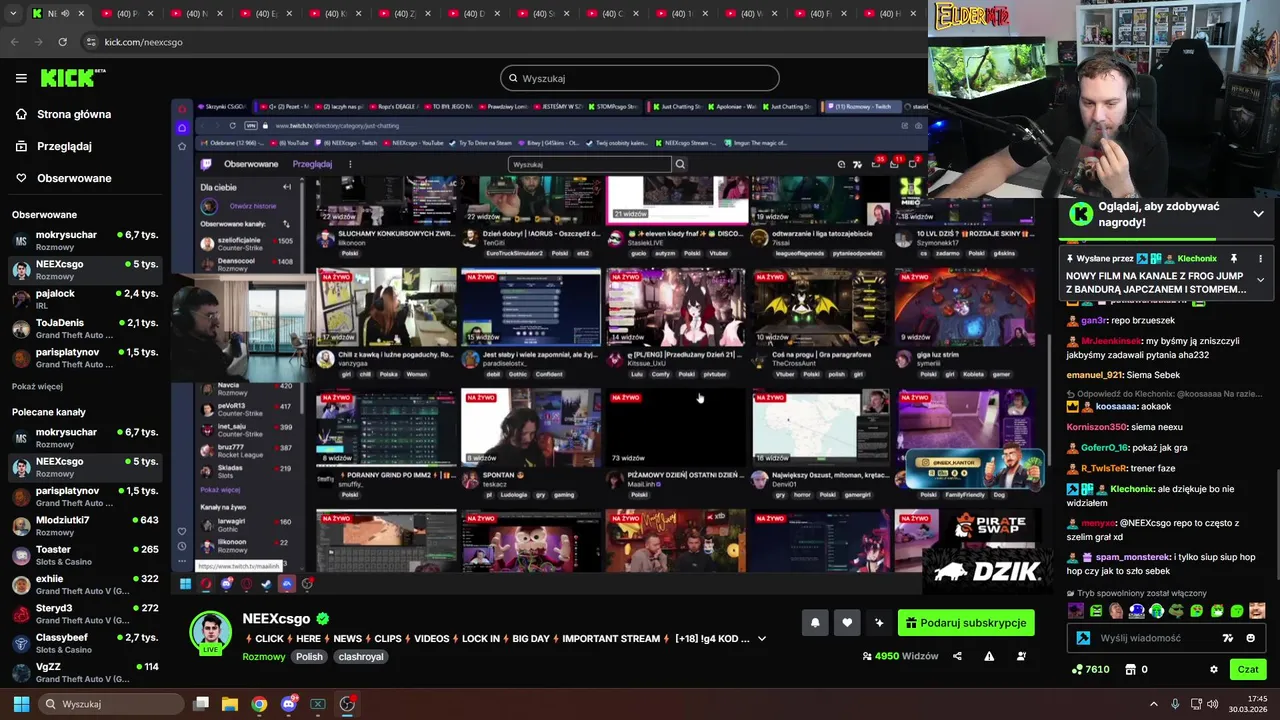This screenshot has width=1280, height=720.
Task: Open Chrome from taskbar
Action: pyautogui.click(x=259, y=704)
